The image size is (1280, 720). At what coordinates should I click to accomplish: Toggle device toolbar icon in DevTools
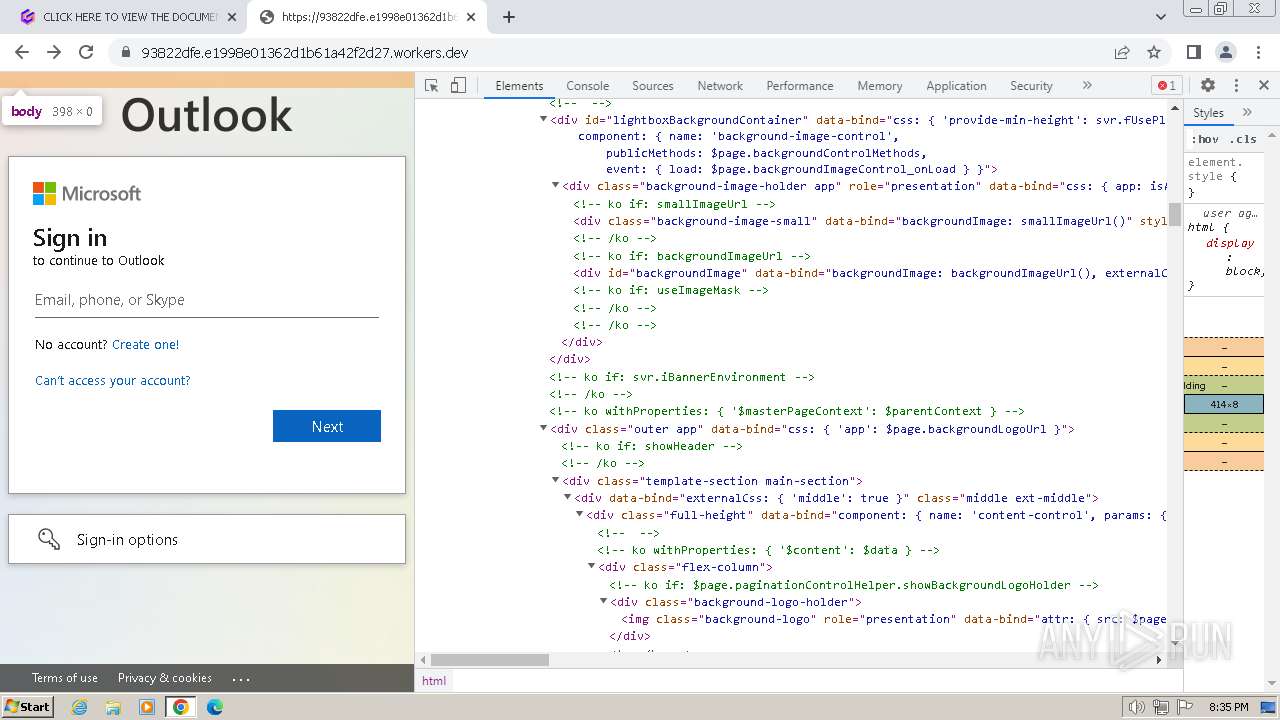pyautogui.click(x=458, y=86)
